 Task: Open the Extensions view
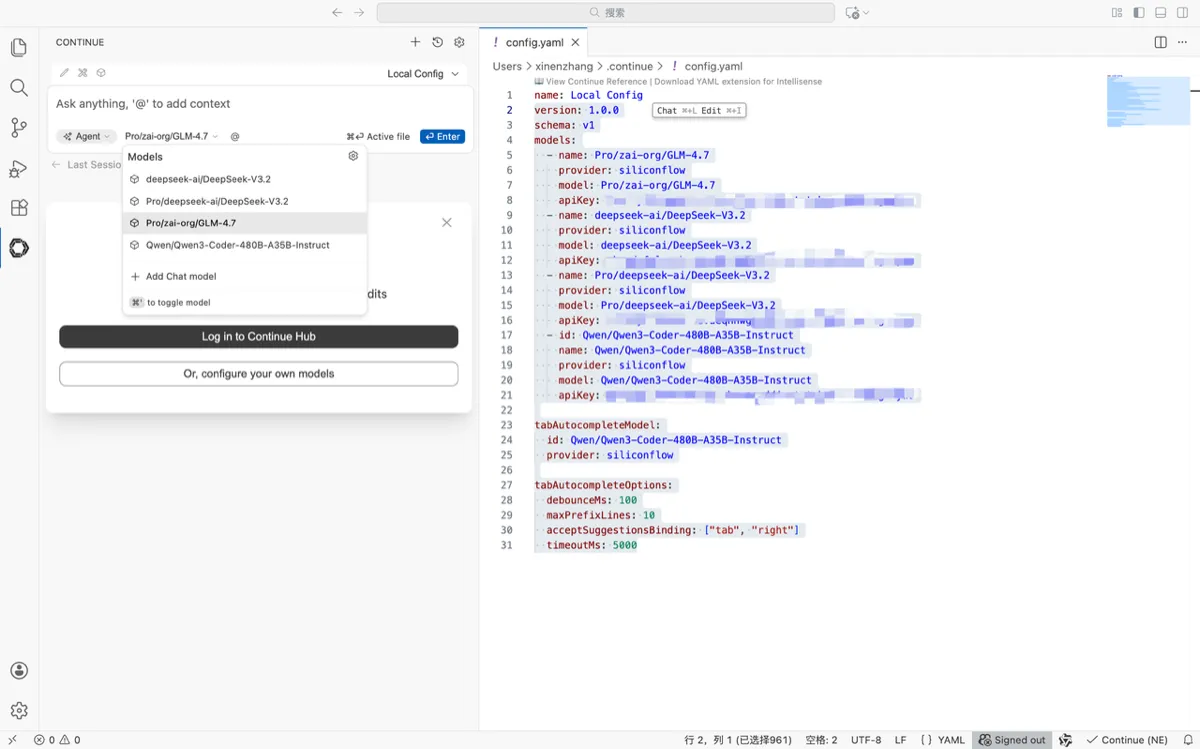(x=19, y=208)
